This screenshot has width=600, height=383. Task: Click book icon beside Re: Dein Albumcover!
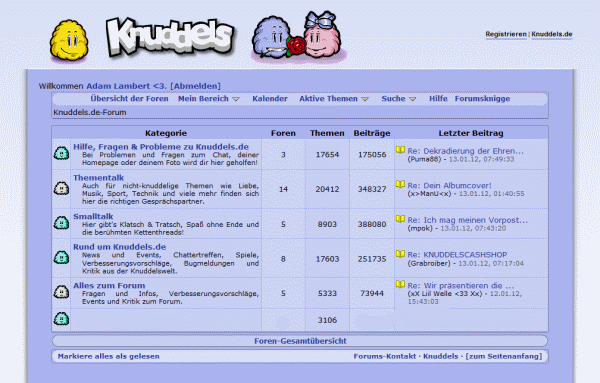pos(400,184)
